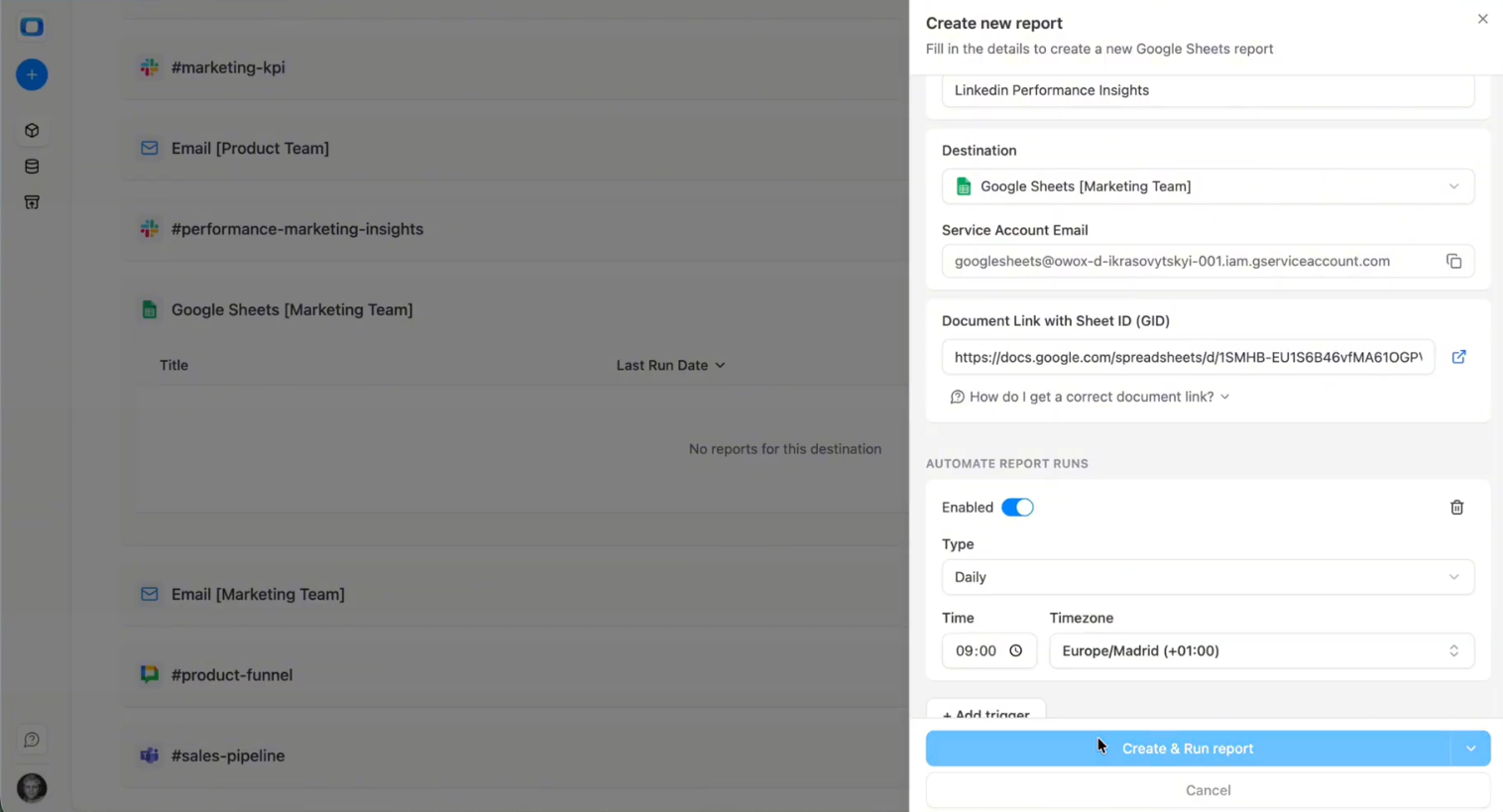
Task: Click the archive upload icon in the sidebar
Action: click(31, 201)
